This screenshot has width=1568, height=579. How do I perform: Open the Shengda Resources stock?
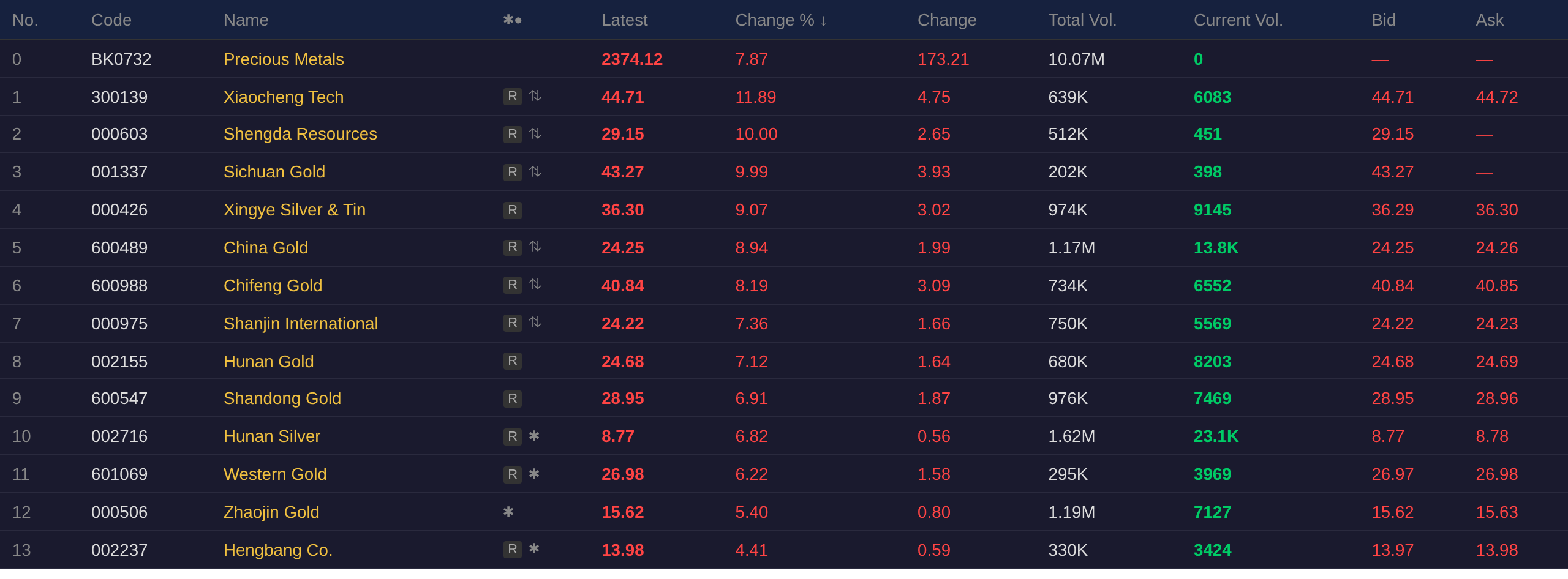click(x=300, y=134)
